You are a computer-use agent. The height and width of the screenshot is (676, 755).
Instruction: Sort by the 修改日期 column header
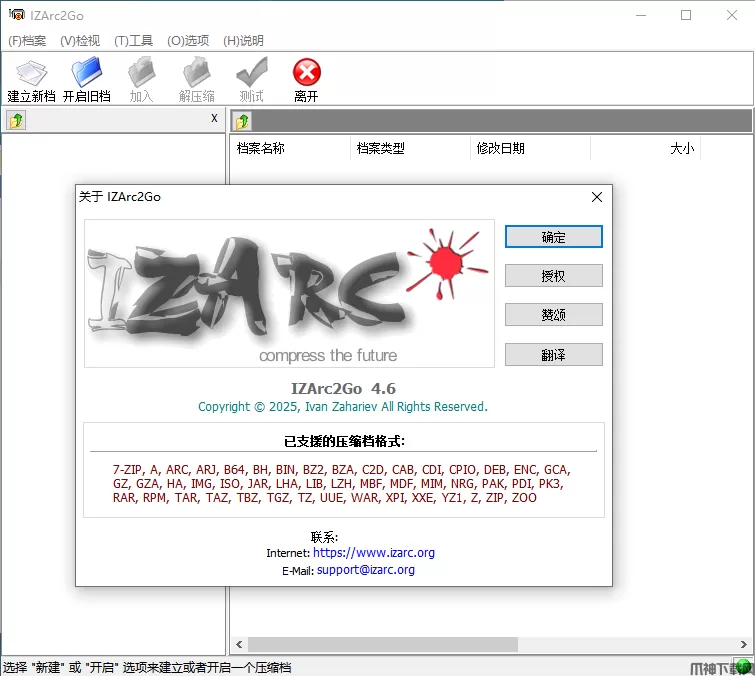tap(530, 148)
